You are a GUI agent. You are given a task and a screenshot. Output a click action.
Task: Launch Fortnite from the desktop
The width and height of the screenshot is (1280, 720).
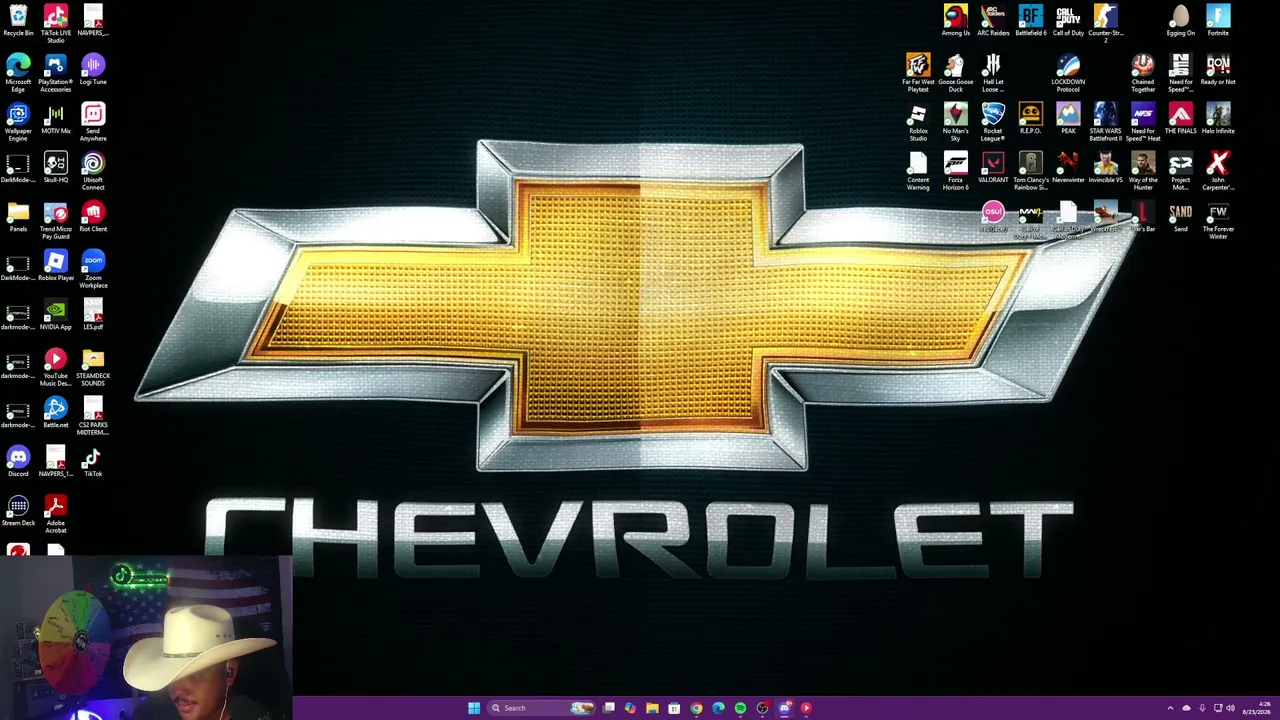(1218, 20)
